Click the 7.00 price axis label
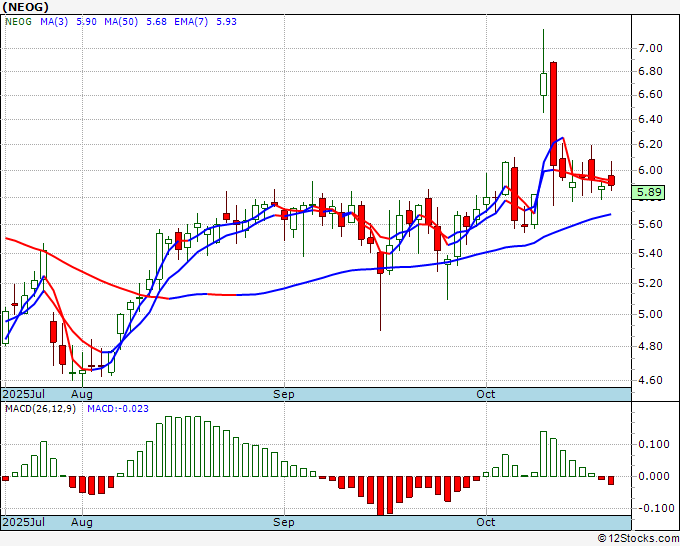680x546 pixels. [650, 48]
